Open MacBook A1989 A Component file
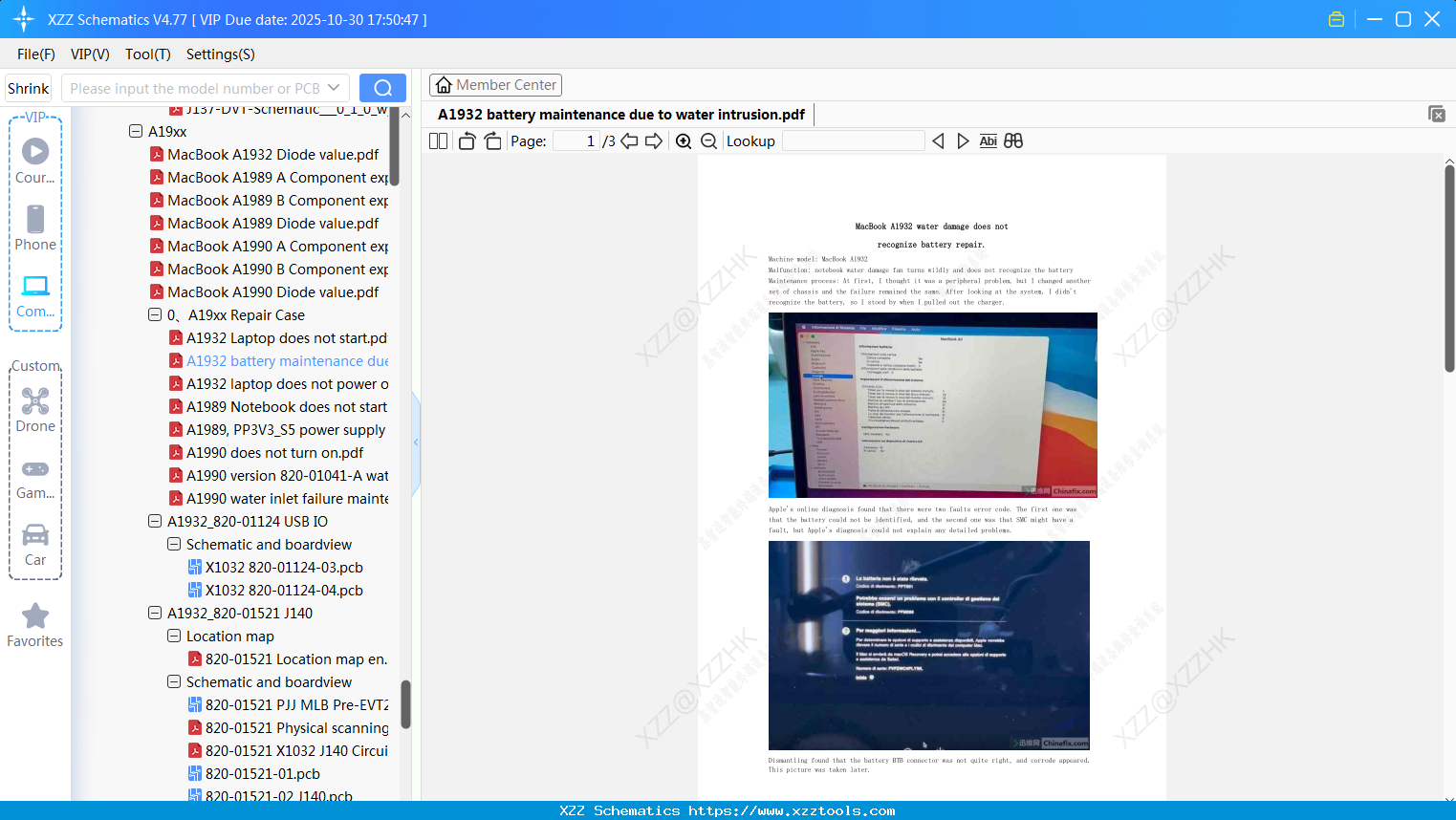 pyautogui.click(x=269, y=178)
